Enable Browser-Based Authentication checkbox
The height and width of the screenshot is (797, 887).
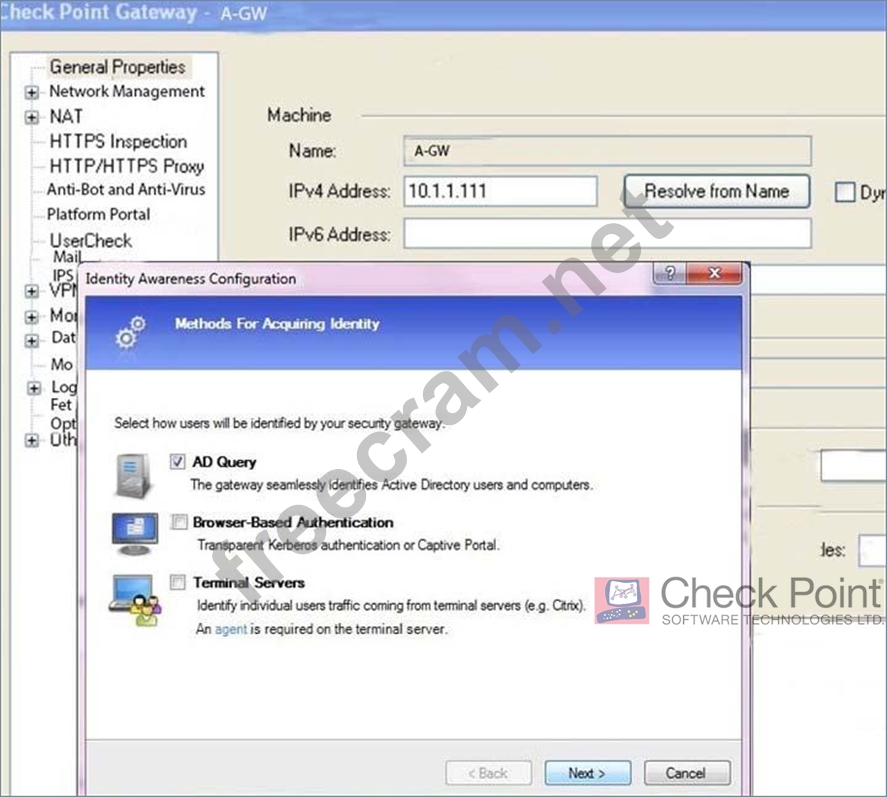coord(179,522)
